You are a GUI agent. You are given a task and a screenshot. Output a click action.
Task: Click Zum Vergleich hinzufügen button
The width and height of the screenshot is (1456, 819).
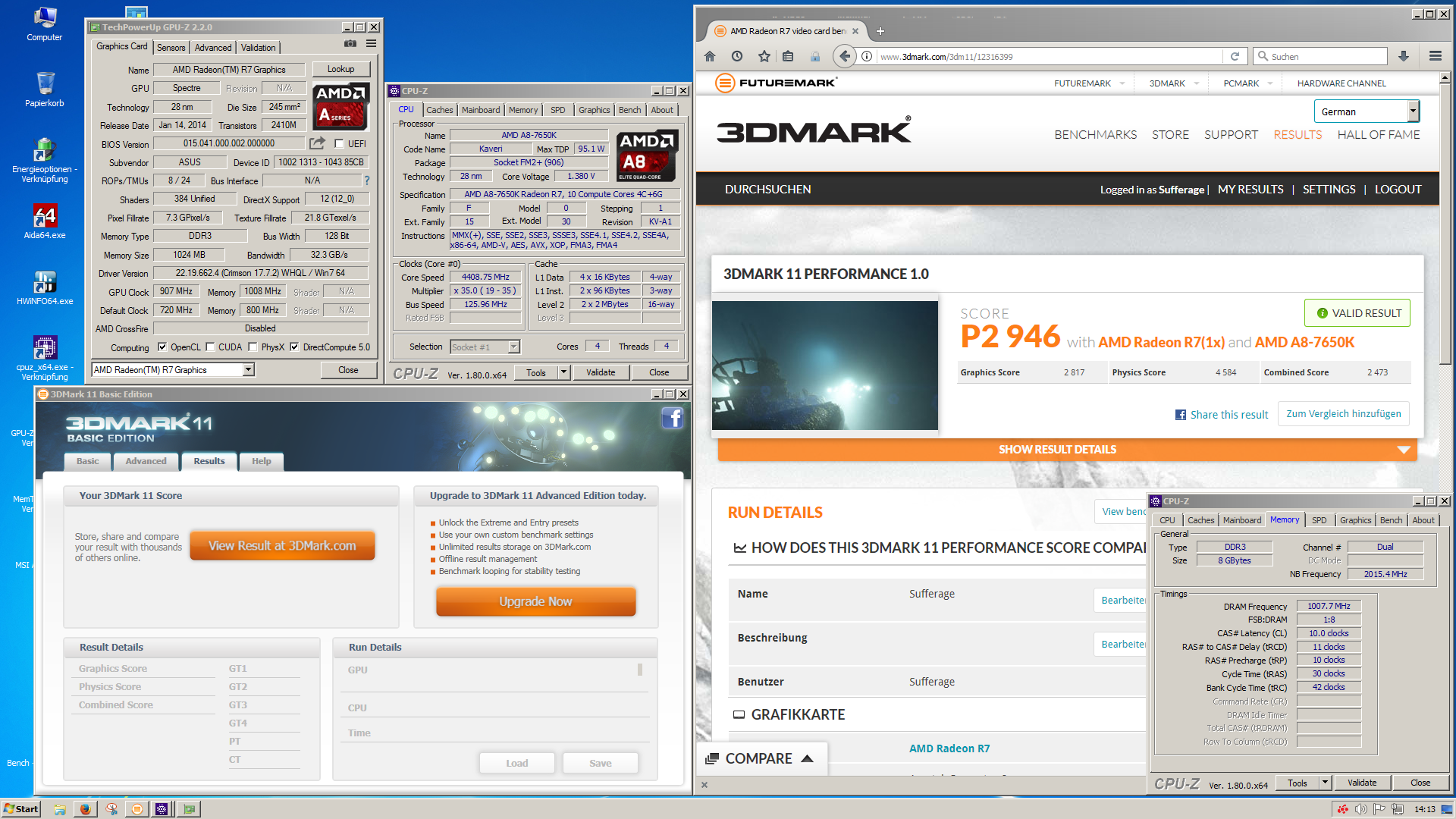point(1344,414)
